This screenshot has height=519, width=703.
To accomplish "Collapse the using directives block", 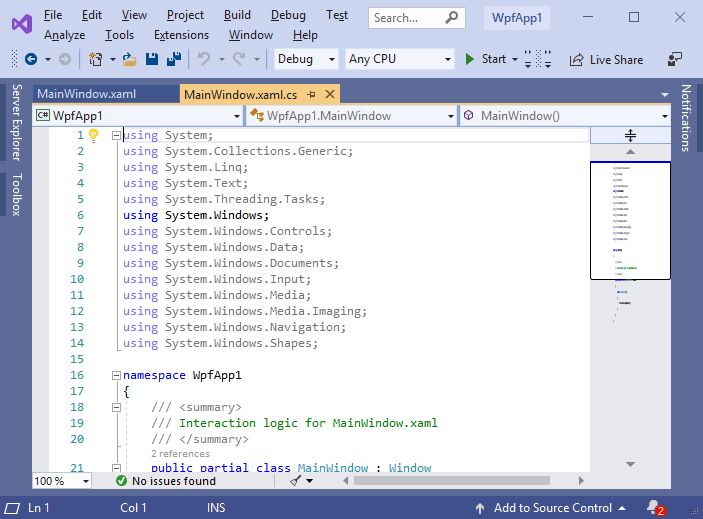I will click(116, 135).
